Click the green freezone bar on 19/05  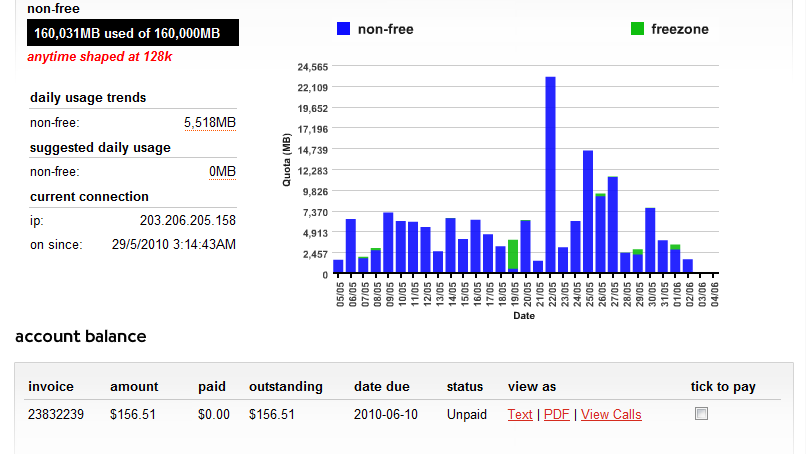tap(513, 254)
